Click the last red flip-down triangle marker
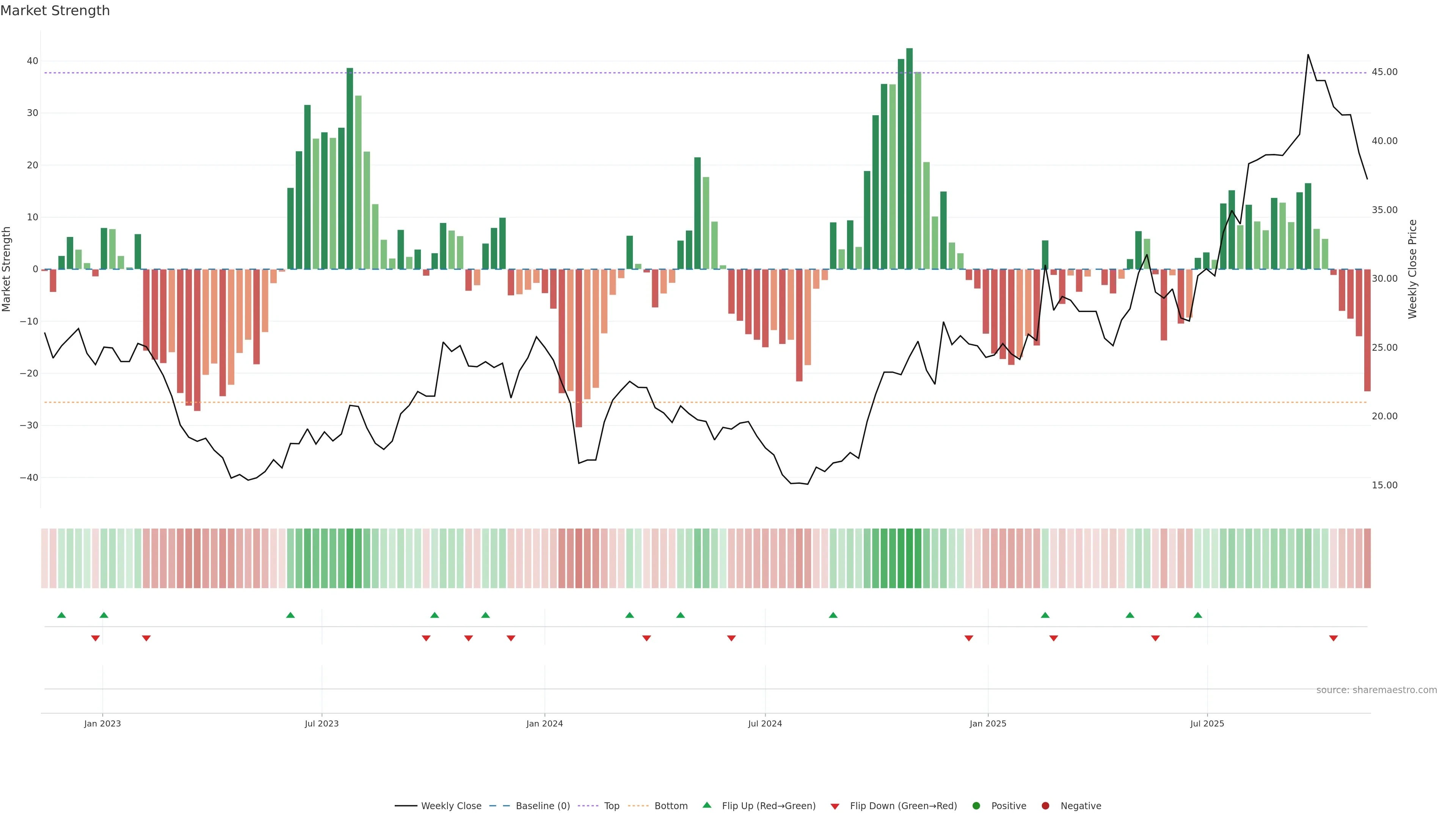 (x=1334, y=638)
